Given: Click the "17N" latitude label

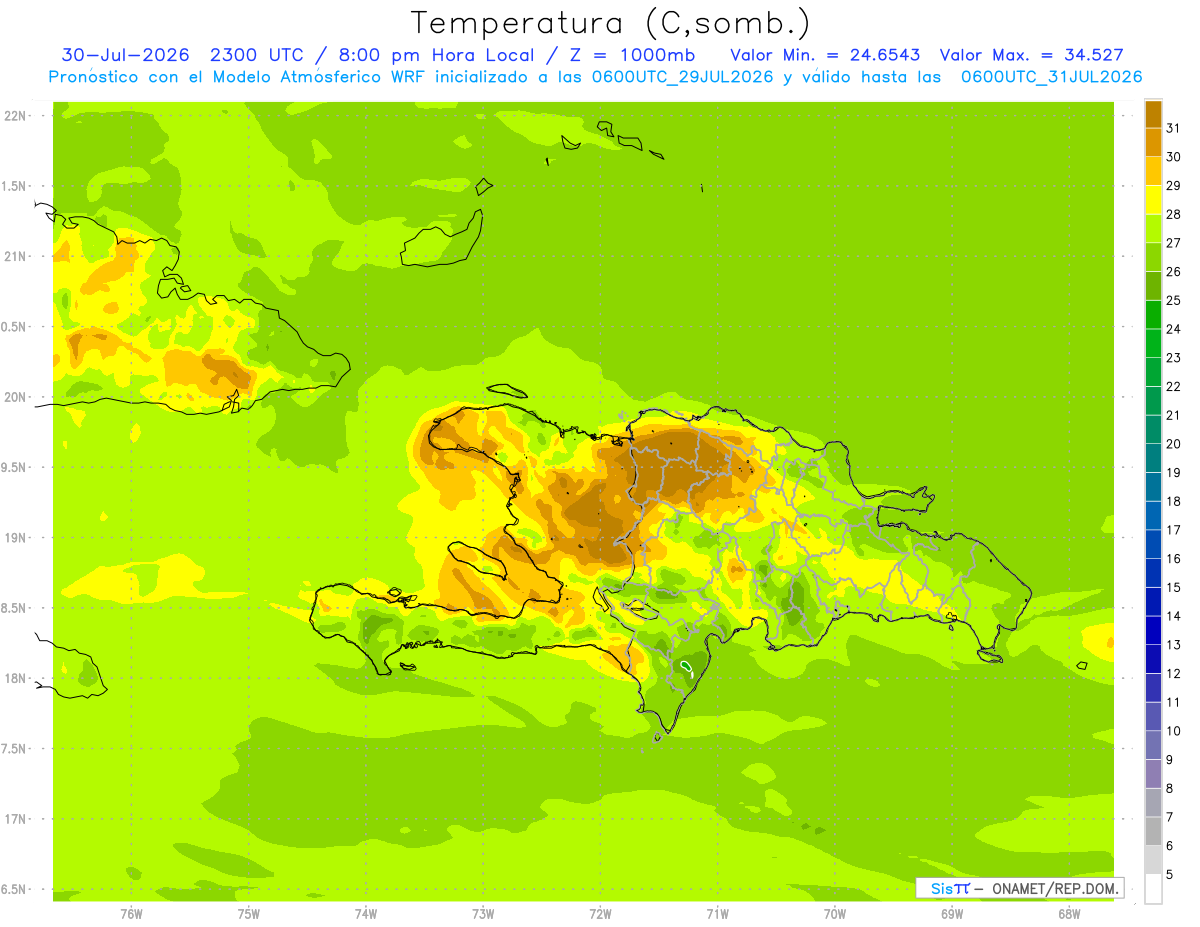Looking at the screenshot, I should click(x=16, y=819).
